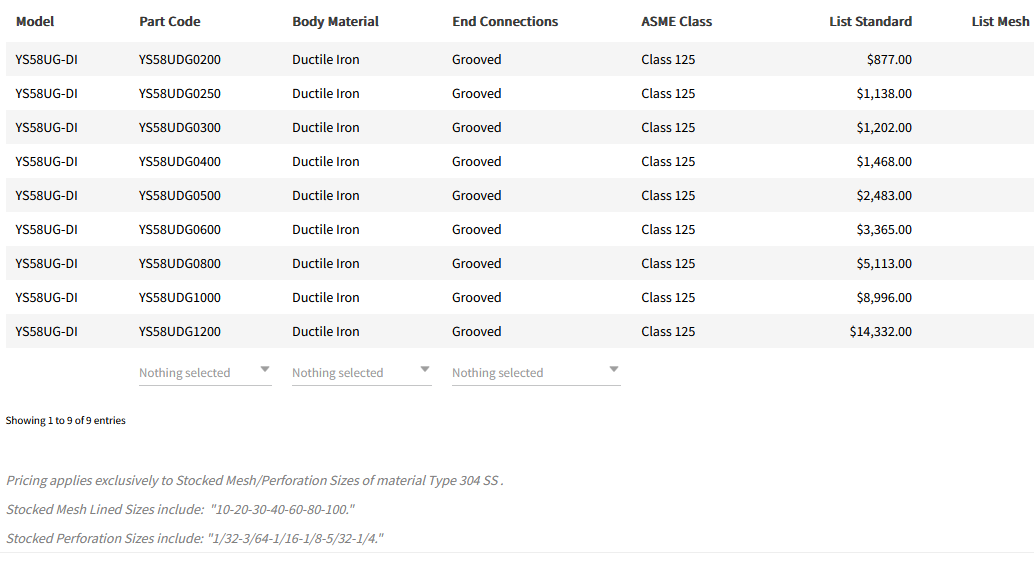Select part code YS58UDG0200 cell
Screen dimensions: 1034x568
[x=180, y=60]
